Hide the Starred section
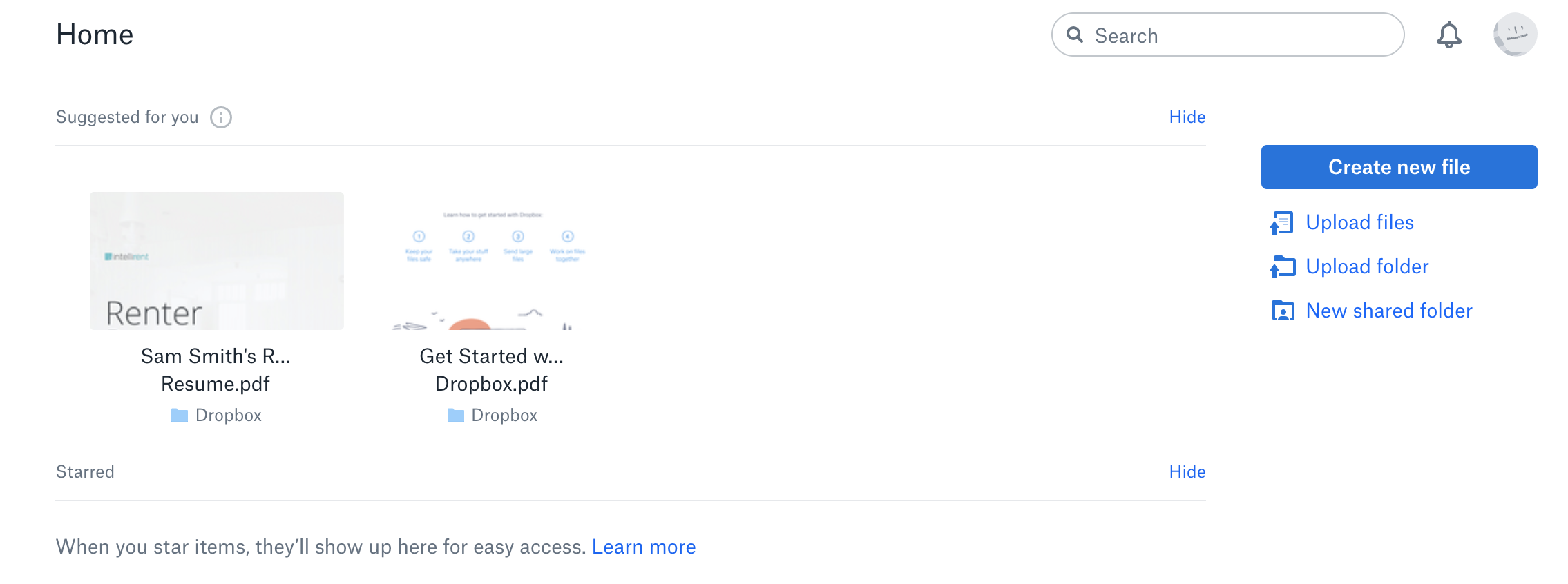The height and width of the screenshot is (584, 1568). coord(1187,472)
